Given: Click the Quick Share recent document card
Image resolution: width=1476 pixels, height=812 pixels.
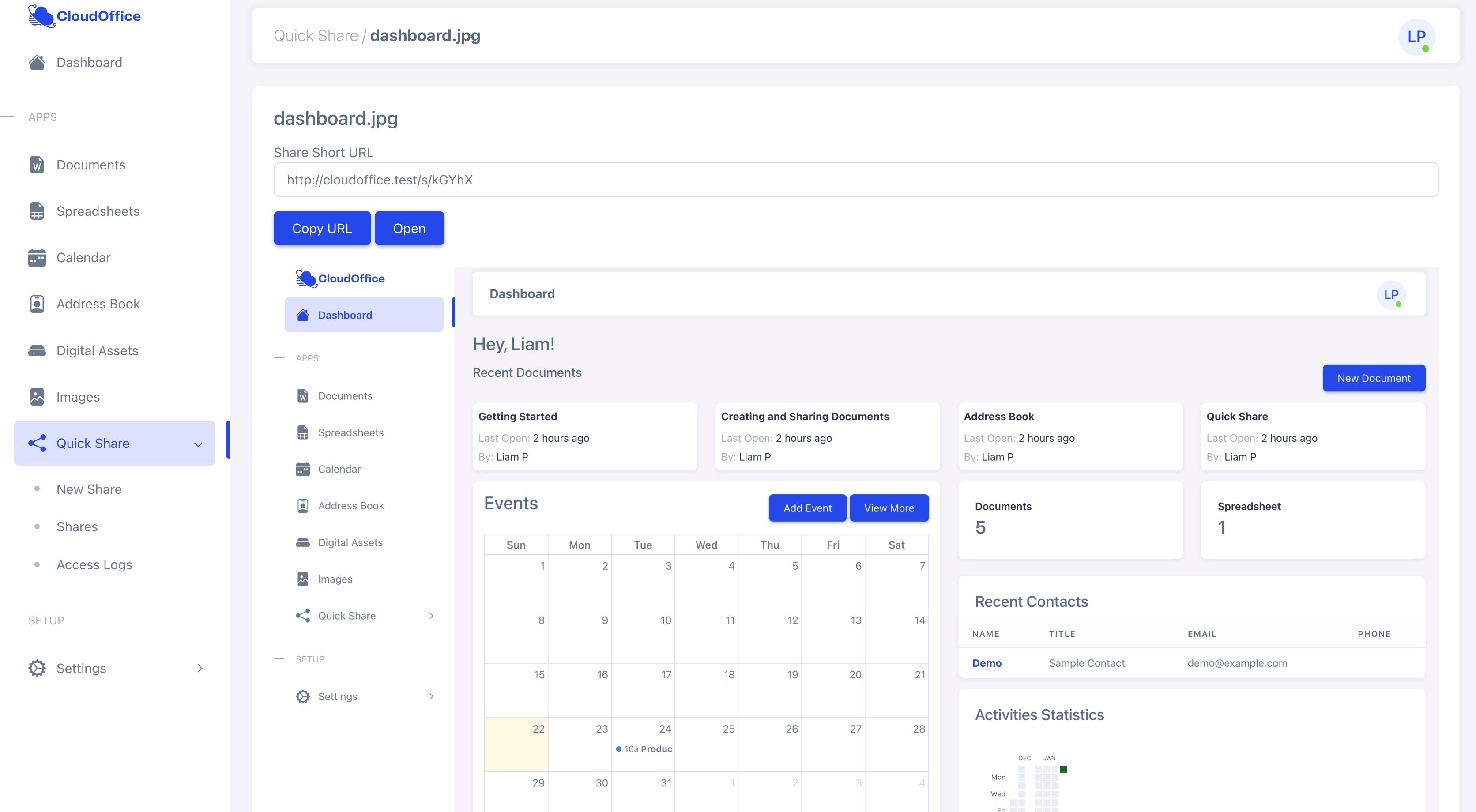Looking at the screenshot, I should pyautogui.click(x=1313, y=436).
